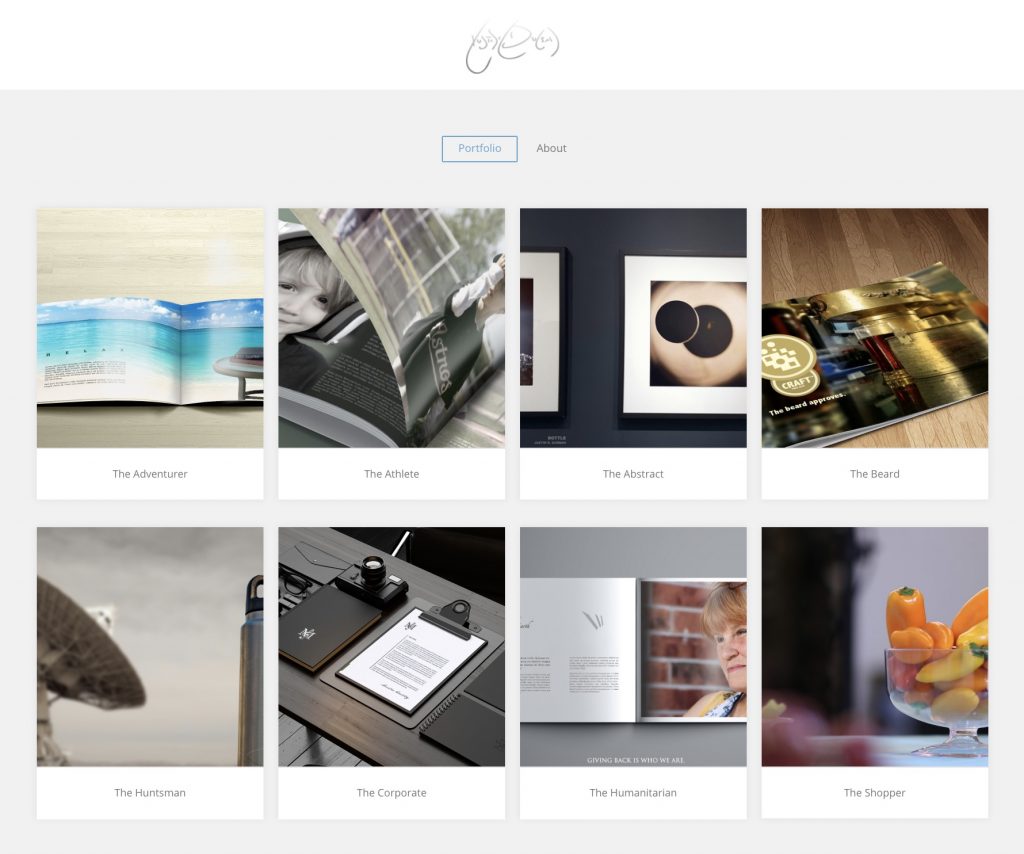This screenshot has width=1024, height=854.
Task: Click 'The Shopper' title link
Action: click(874, 793)
